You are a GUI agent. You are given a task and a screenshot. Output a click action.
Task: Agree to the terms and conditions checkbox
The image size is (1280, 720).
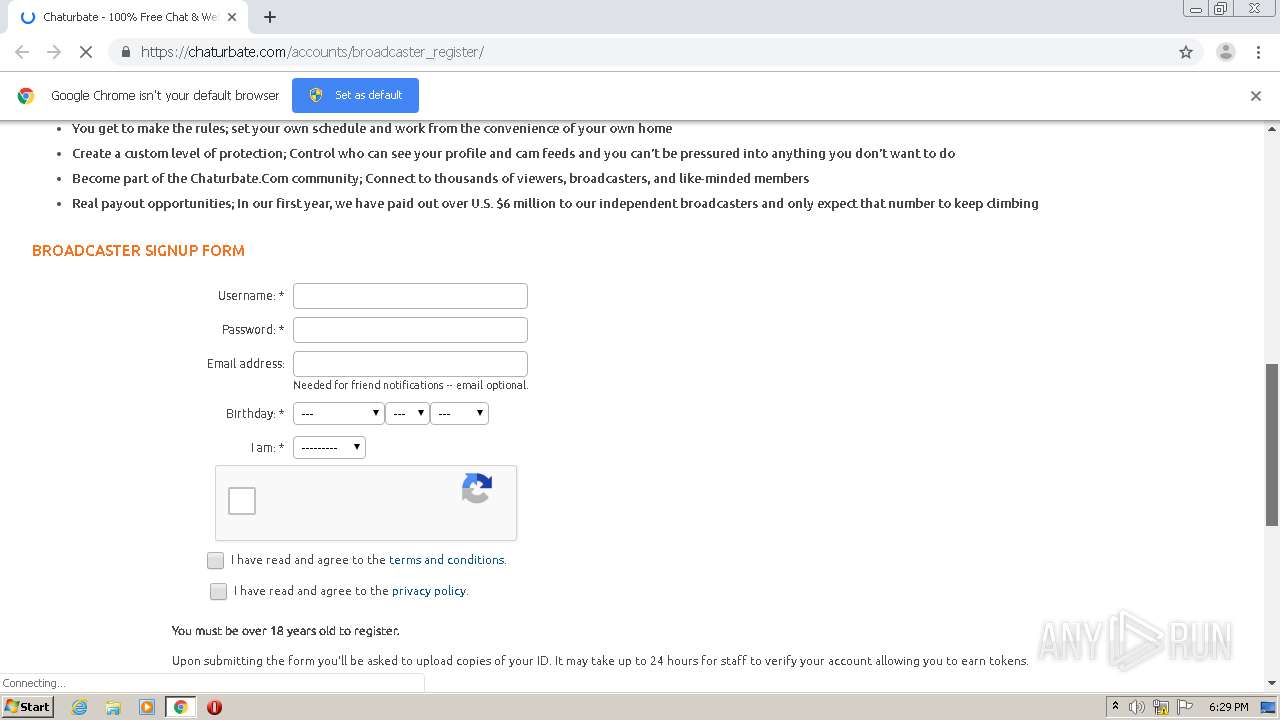coord(216,560)
